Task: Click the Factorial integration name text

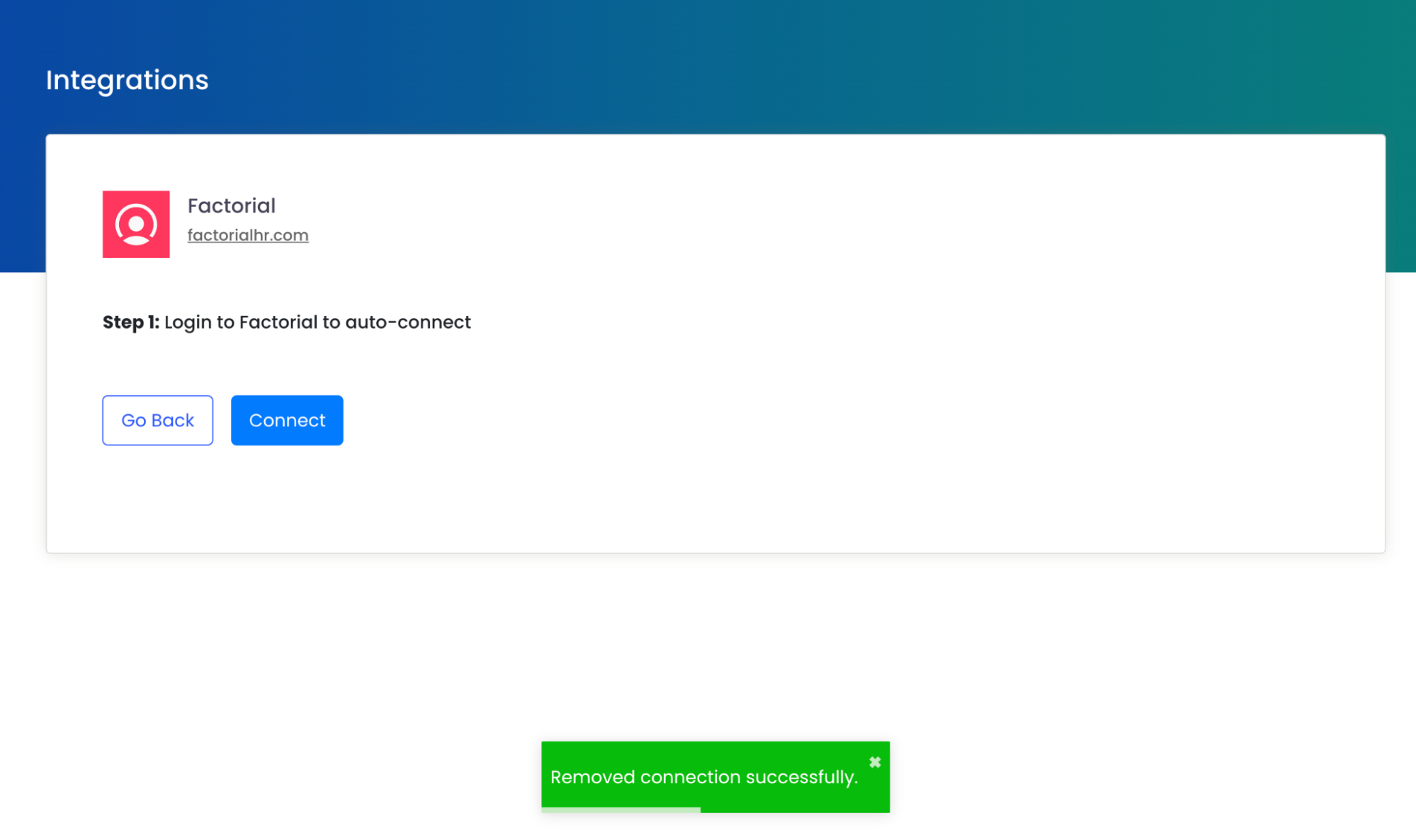Action: (x=231, y=205)
